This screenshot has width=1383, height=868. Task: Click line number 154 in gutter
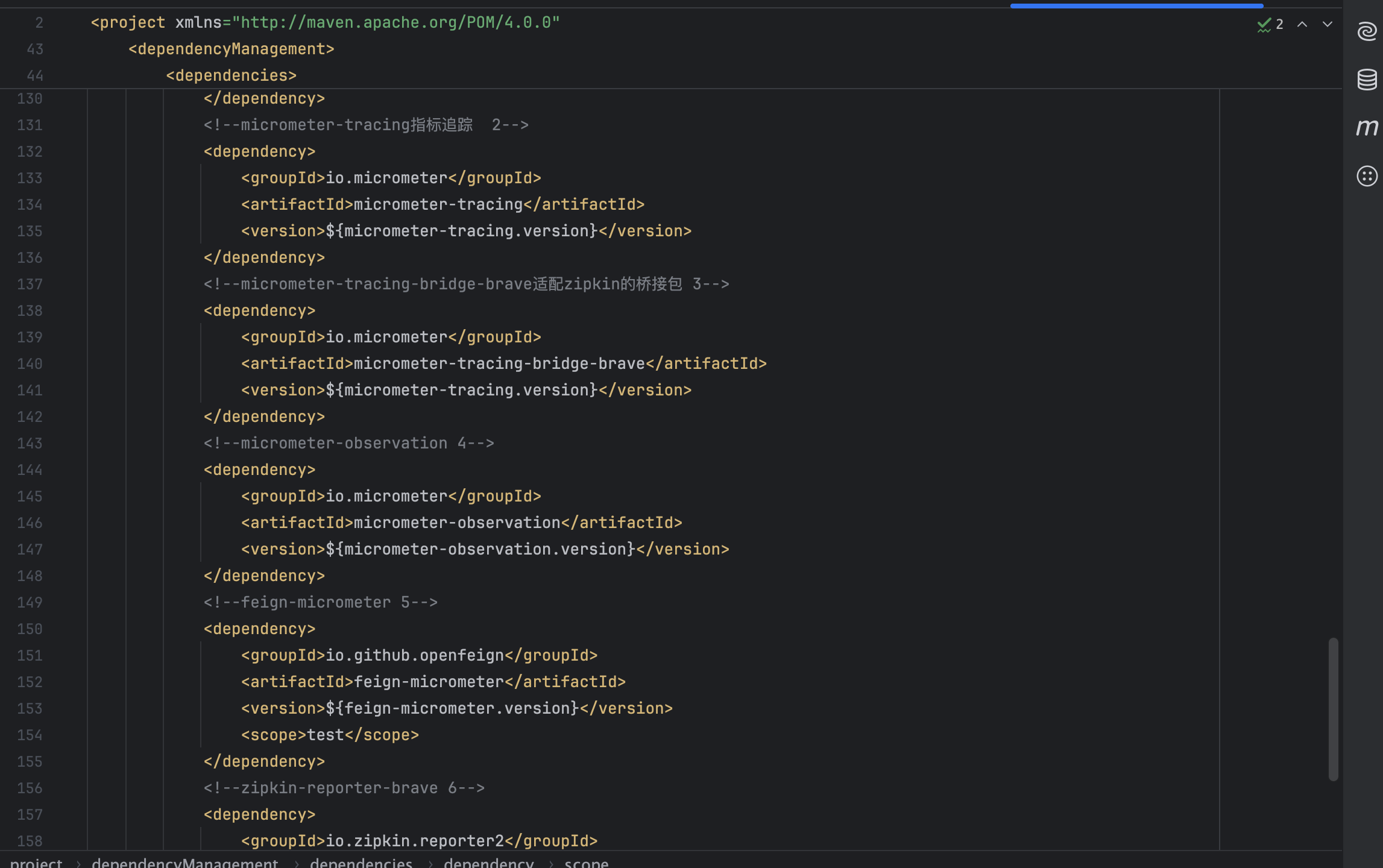(30, 735)
